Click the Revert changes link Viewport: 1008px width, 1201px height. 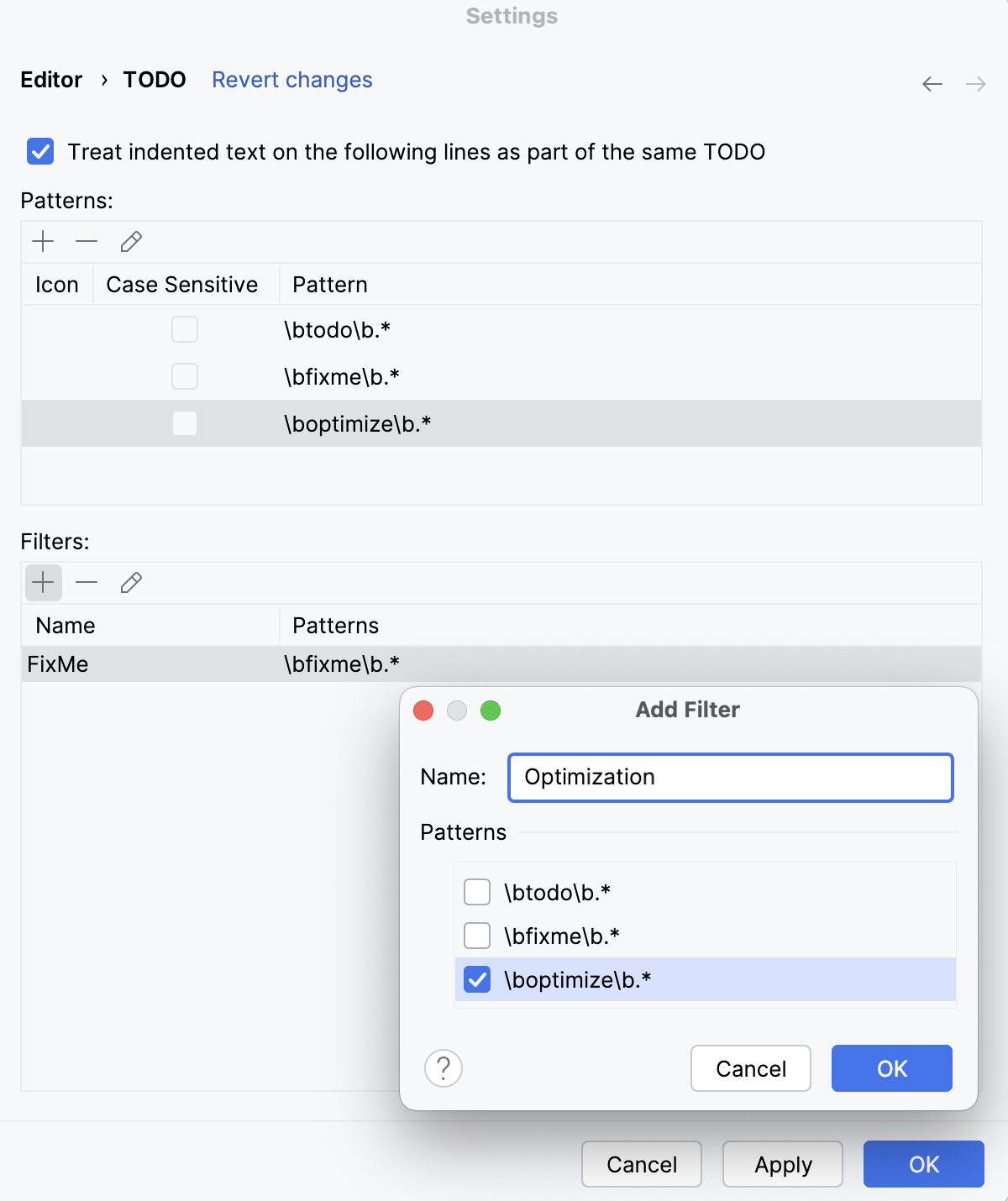coord(291,80)
